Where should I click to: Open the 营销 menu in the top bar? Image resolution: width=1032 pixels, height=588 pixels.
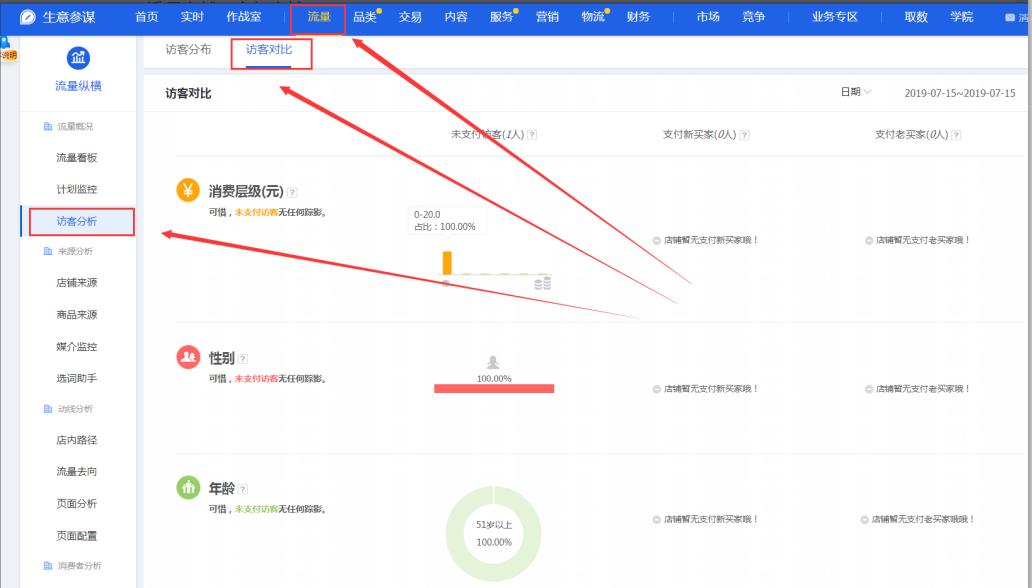click(545, 15)
